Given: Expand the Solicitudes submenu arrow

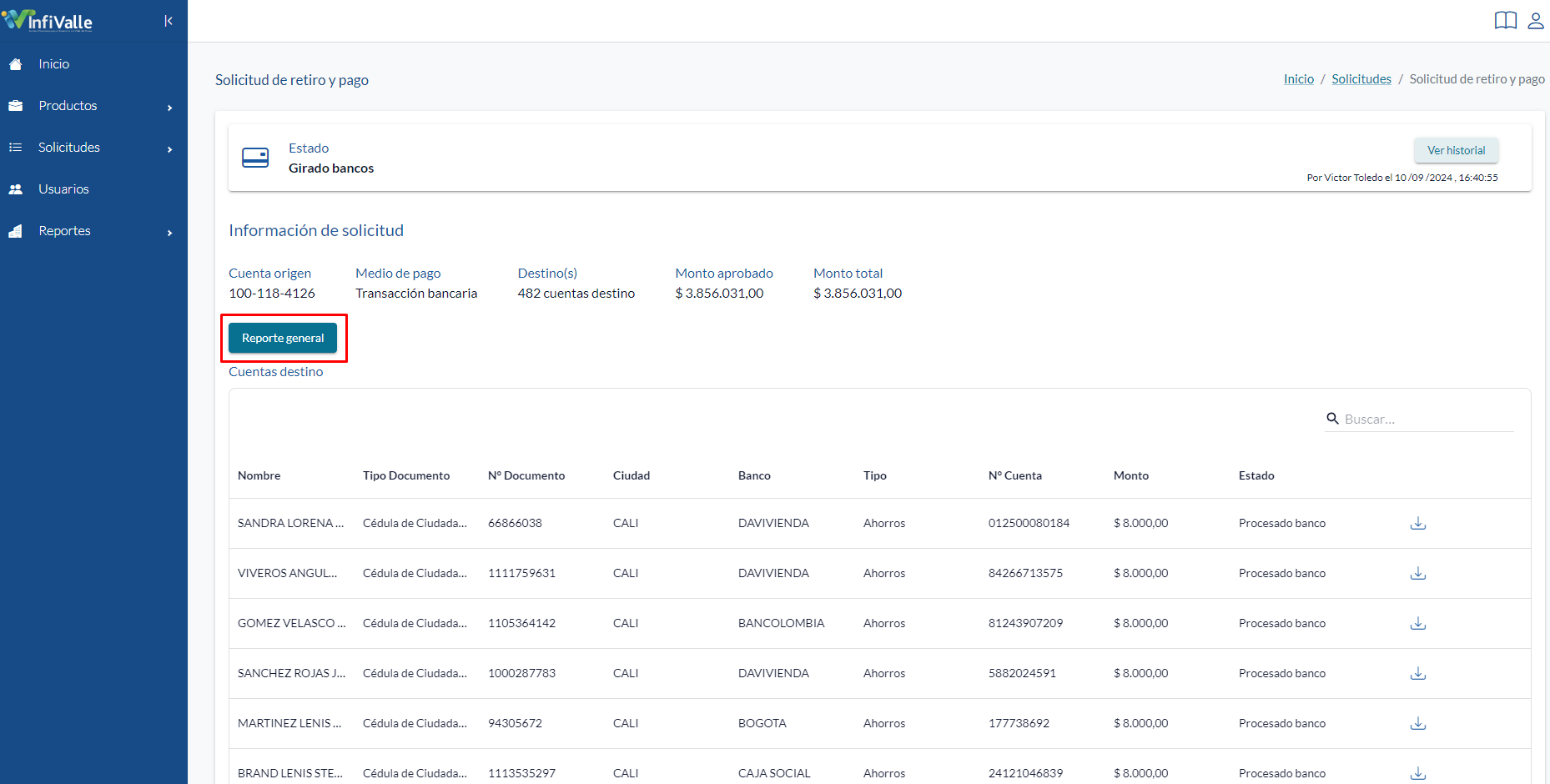Looking at the screenshot, I should coord(169,149).
